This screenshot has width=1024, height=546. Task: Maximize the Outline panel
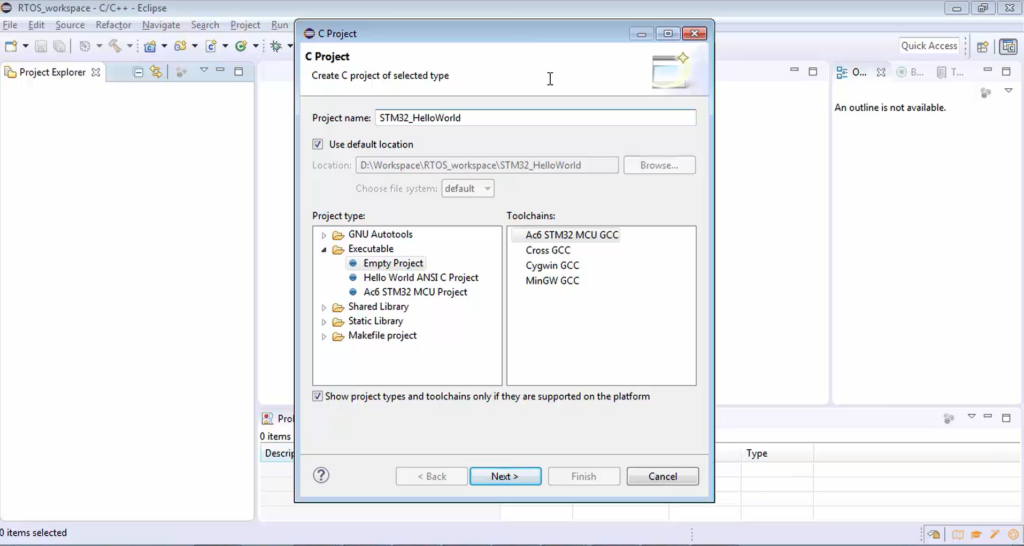pos(1006,71)
